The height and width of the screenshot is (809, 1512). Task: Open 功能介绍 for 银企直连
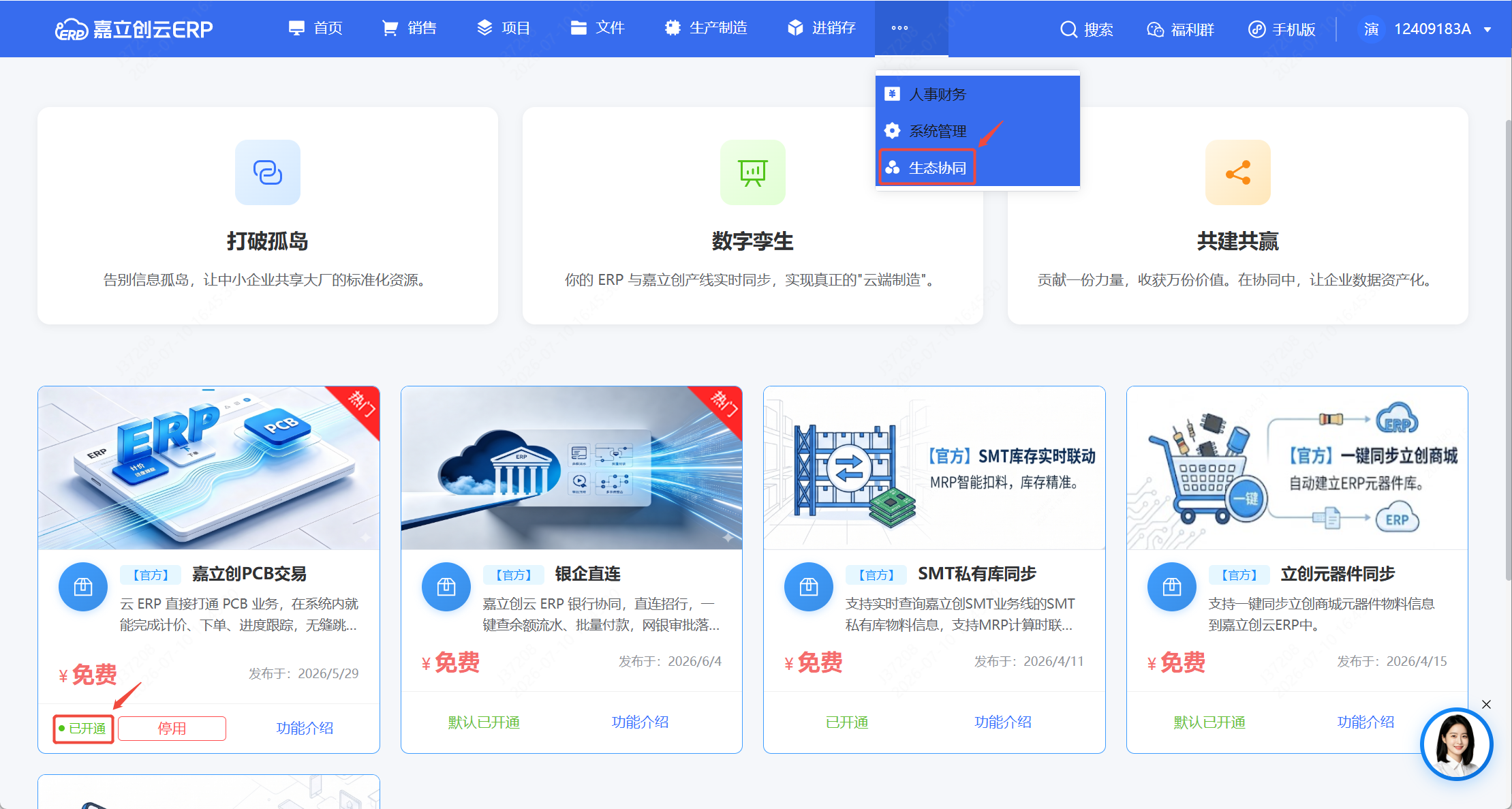[640, 722]
